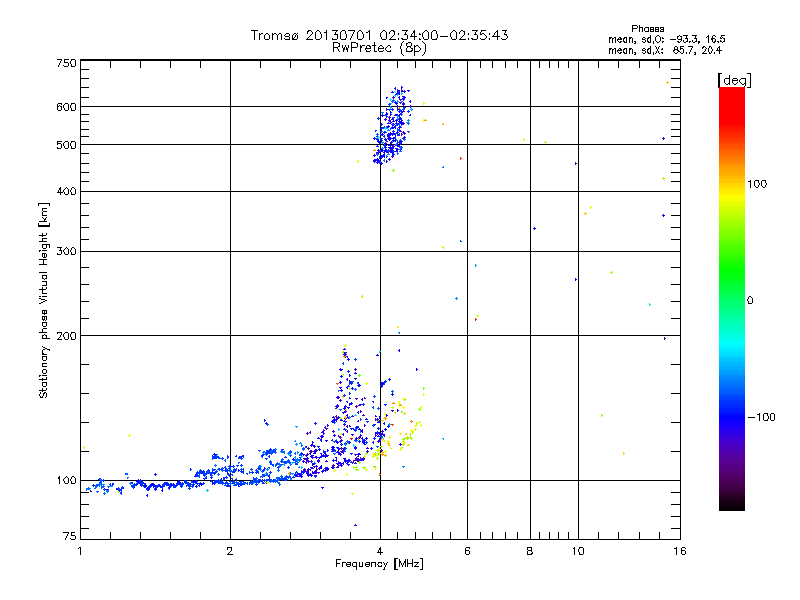Click the 'mean, sd,O: -93.3, 16.5' line
800x600 pixels.
[666, 39]
